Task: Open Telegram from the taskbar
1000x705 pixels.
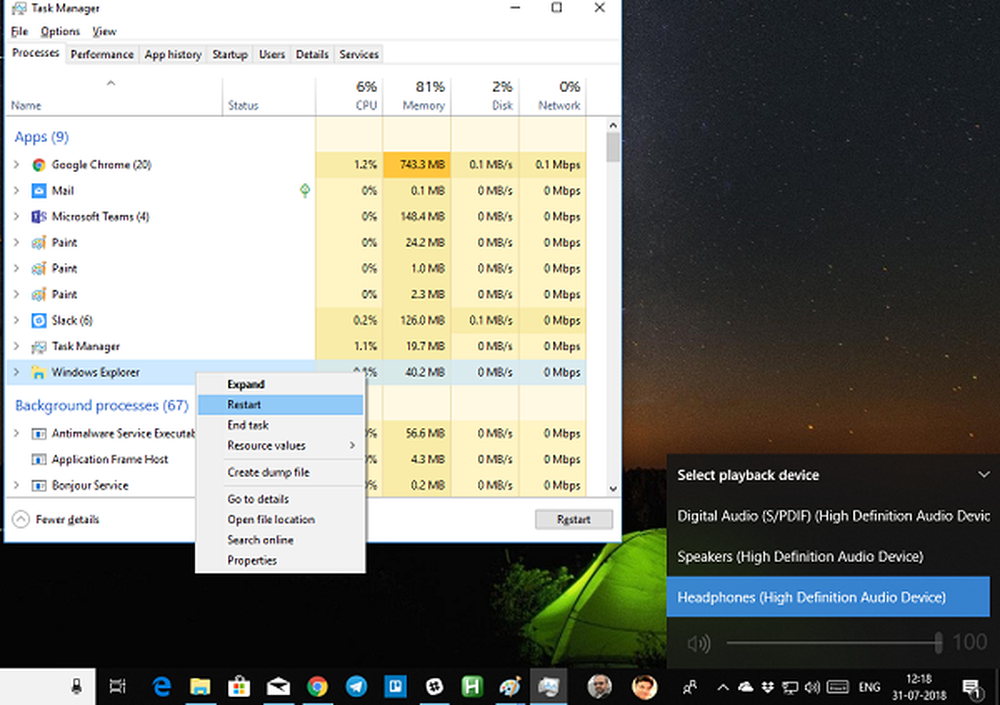Action: [356, 686]
